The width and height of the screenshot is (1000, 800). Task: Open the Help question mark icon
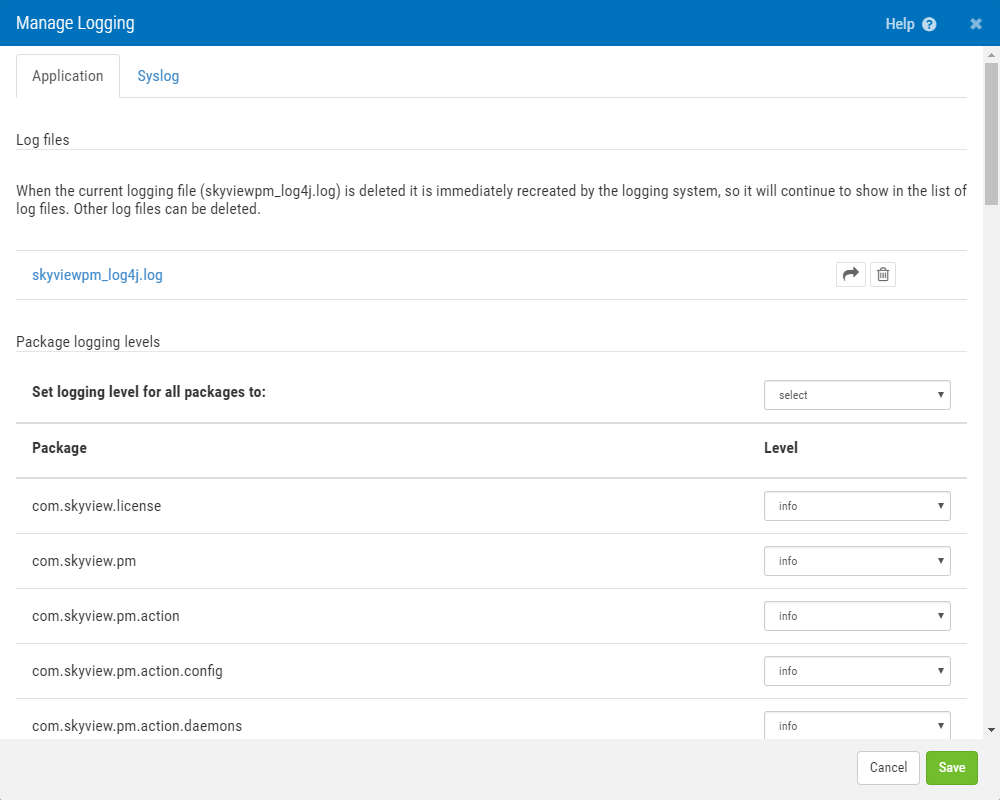click(x=930, y=23)
